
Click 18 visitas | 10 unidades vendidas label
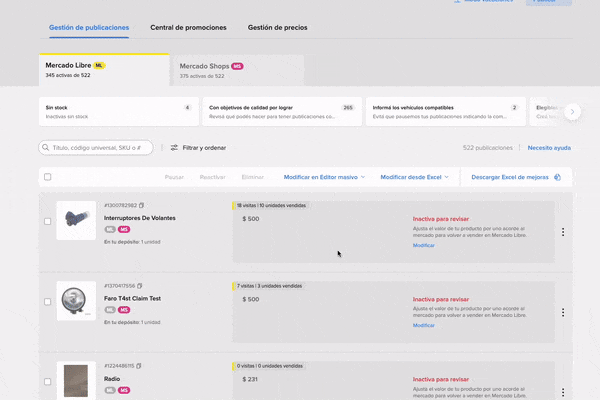coord(271,206)
